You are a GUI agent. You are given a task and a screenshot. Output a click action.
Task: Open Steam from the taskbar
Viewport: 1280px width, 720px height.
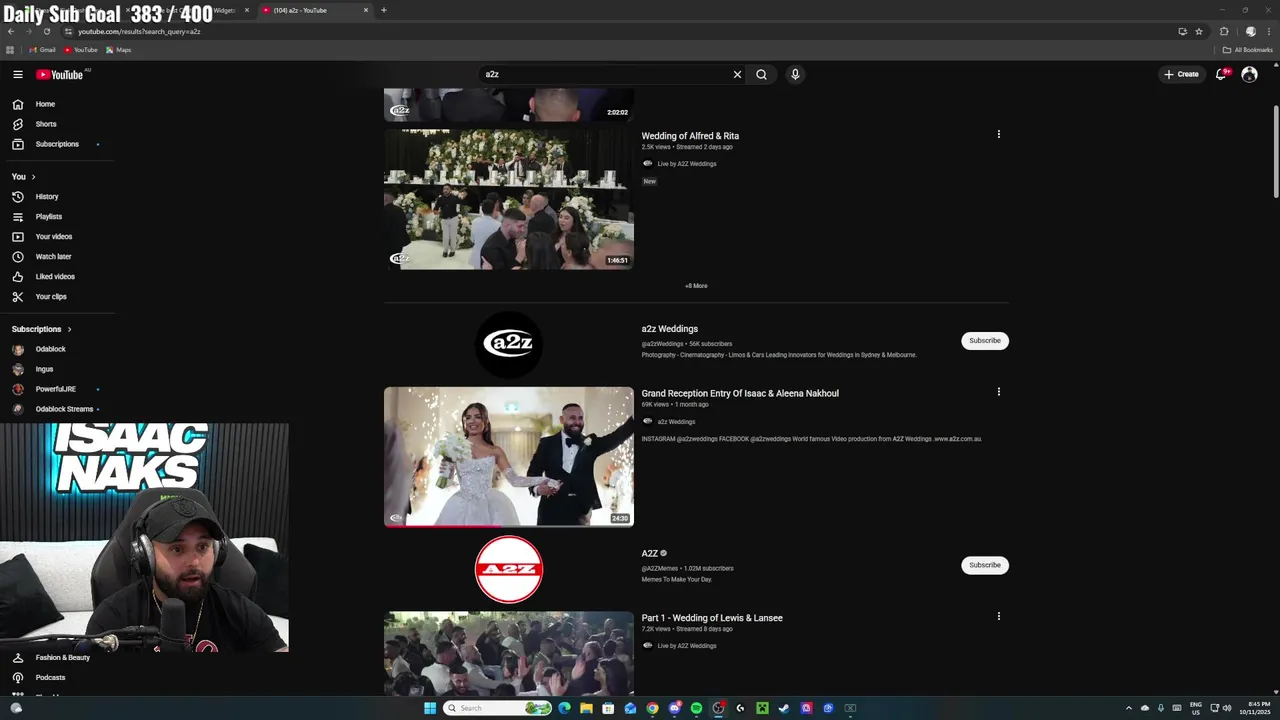[784, 708]
